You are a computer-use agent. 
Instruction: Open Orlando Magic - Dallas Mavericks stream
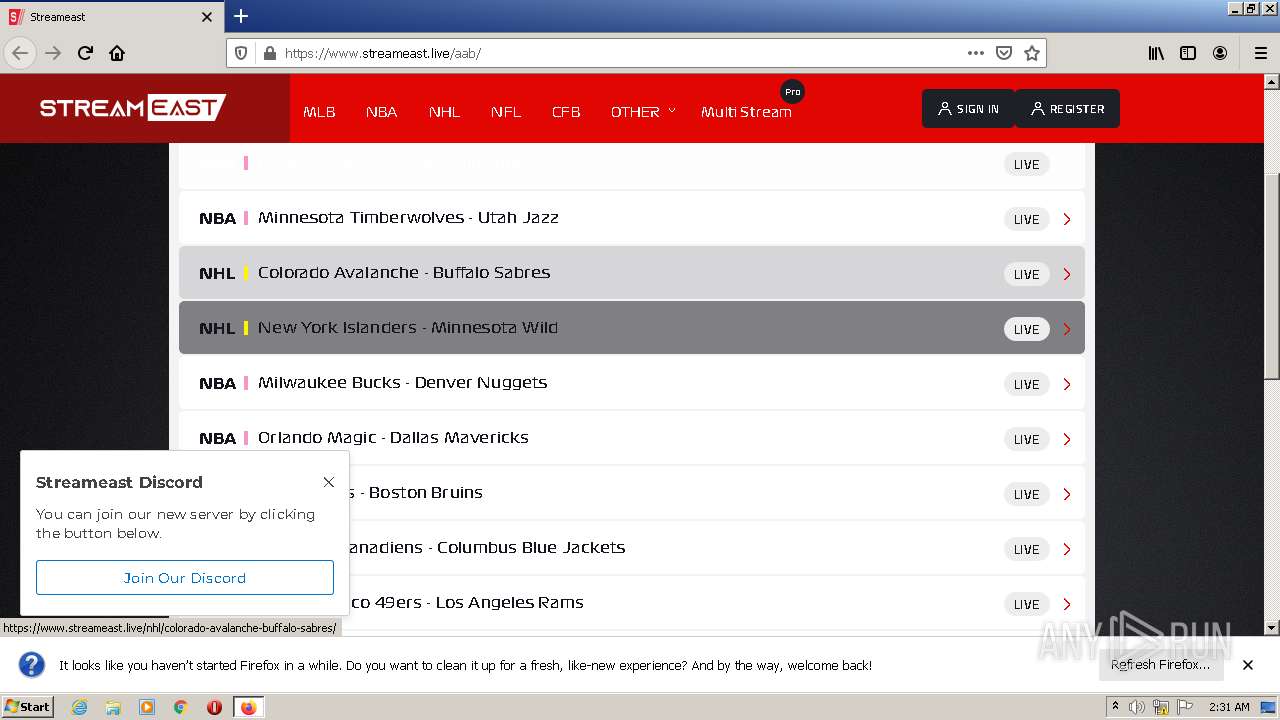coord(632,438)
